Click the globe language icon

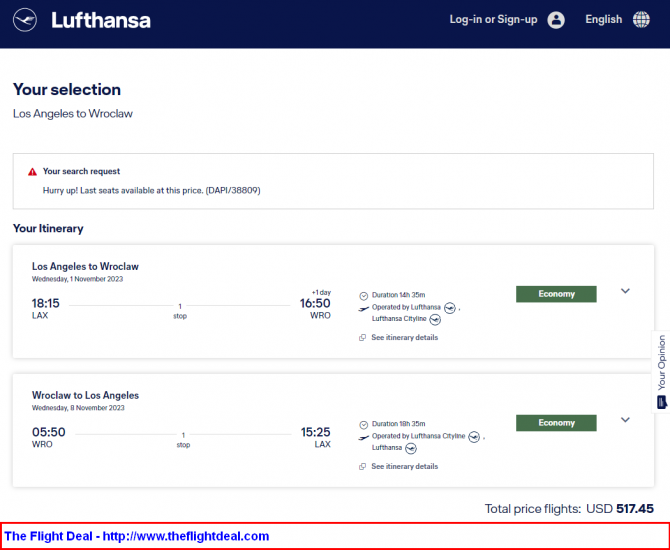coord(641,20)
